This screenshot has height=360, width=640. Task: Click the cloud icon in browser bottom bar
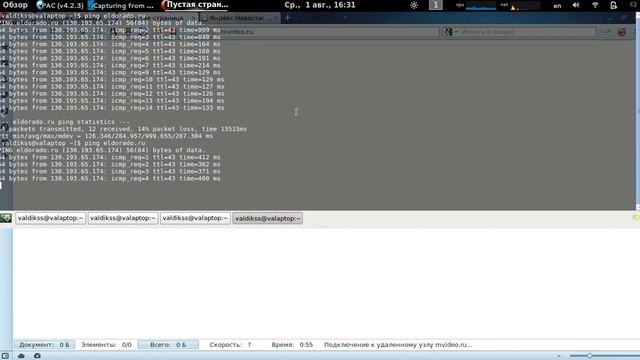pos(21,356)
